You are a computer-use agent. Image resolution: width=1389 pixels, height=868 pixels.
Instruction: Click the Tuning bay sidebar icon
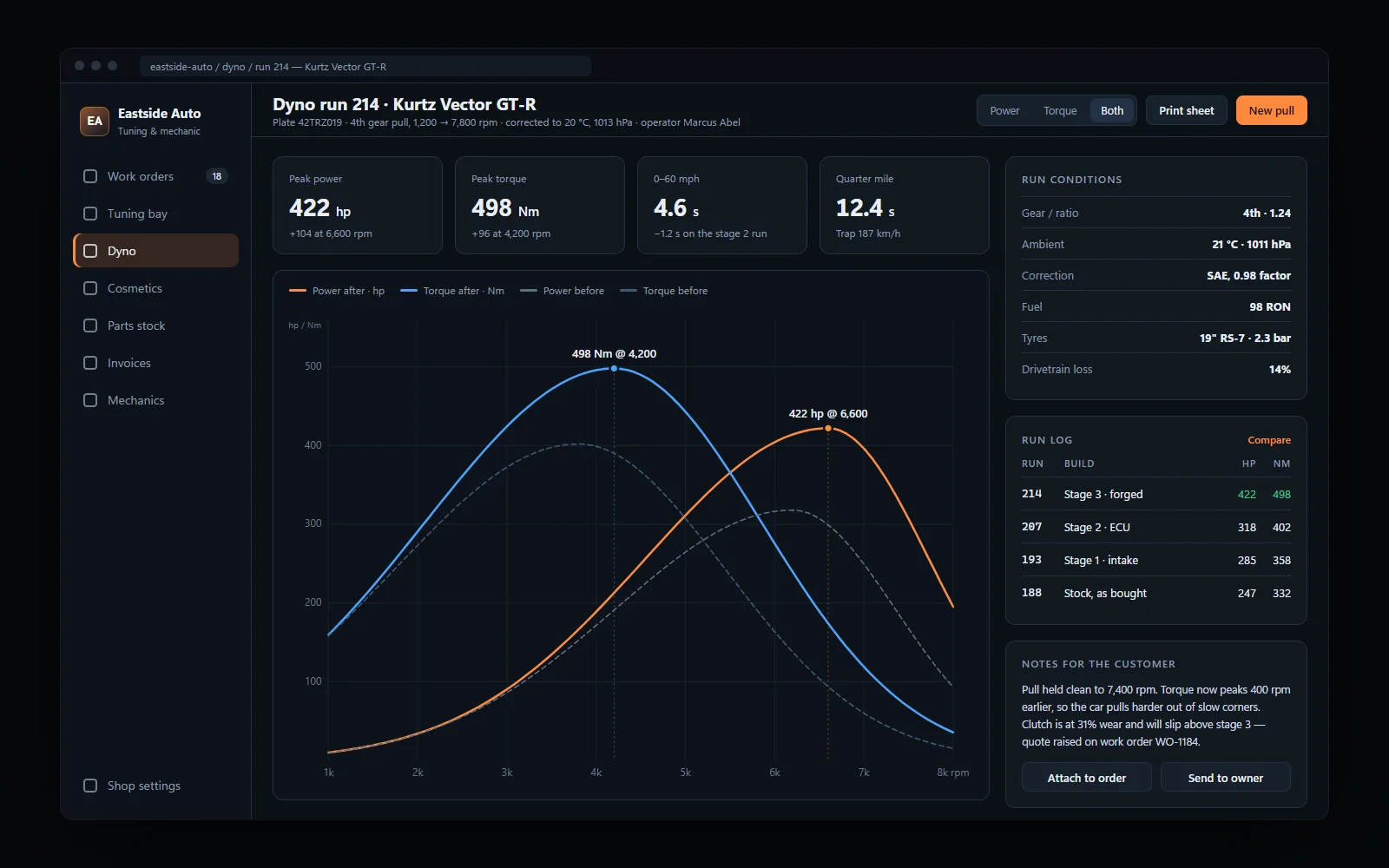(90, 214)
